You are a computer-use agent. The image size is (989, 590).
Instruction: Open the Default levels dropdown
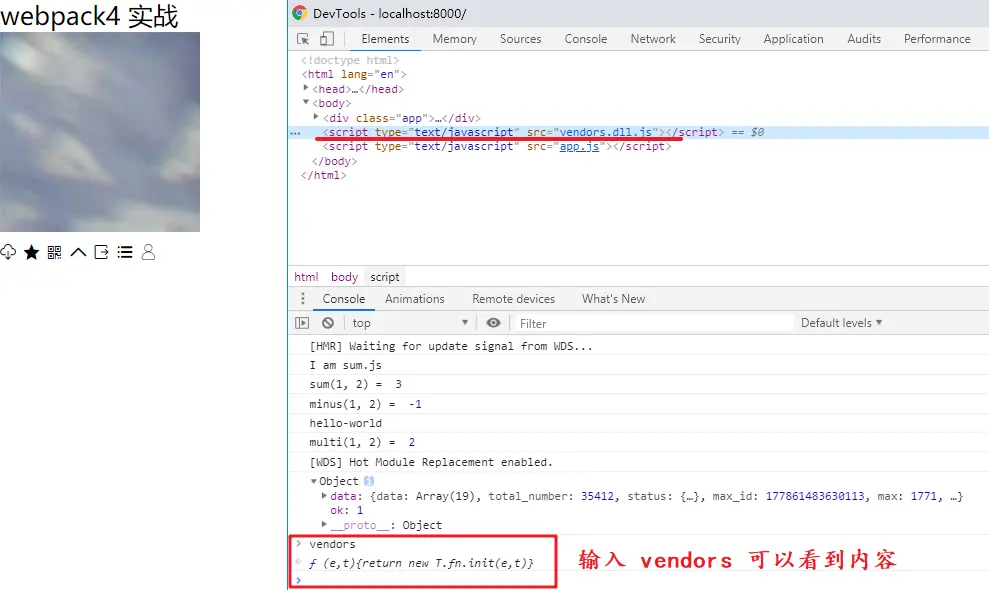[841, 323]
